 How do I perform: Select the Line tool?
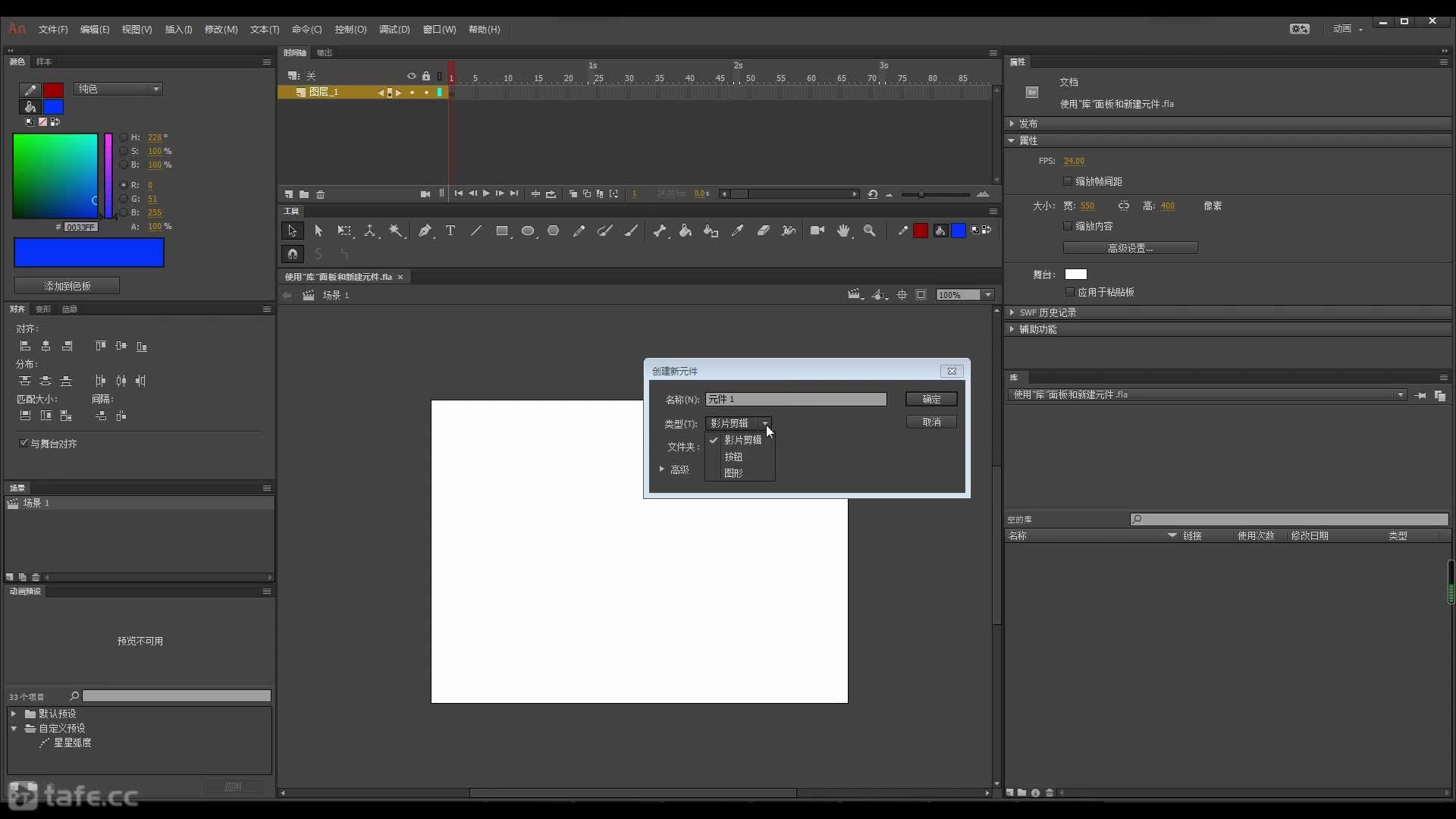pyautogui.click(x=476, y=231)
